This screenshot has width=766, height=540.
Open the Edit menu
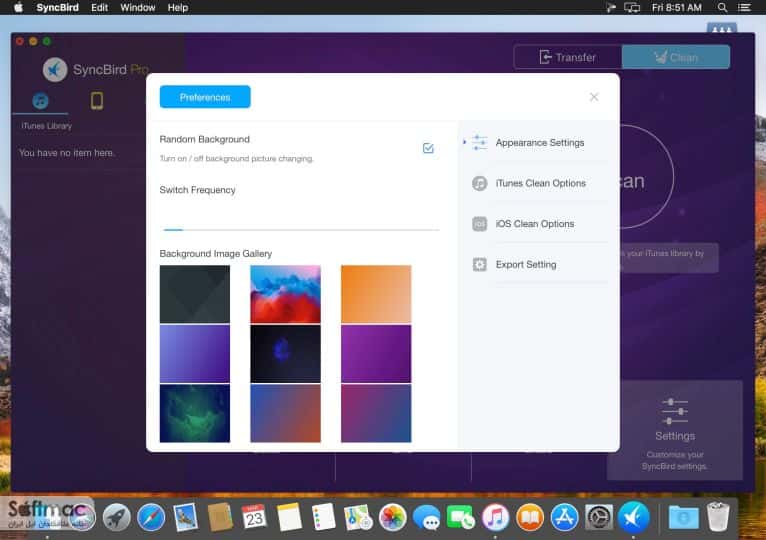(x=99, y=7)
